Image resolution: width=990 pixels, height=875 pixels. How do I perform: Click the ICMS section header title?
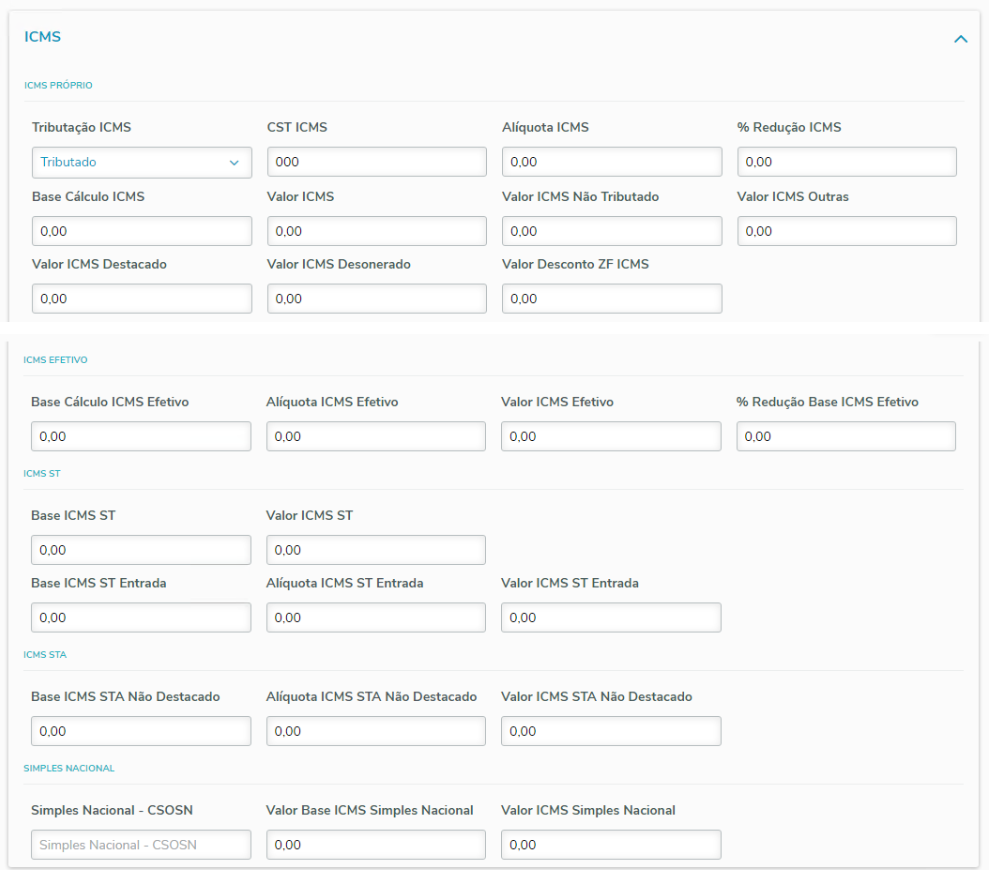(43, 37)
